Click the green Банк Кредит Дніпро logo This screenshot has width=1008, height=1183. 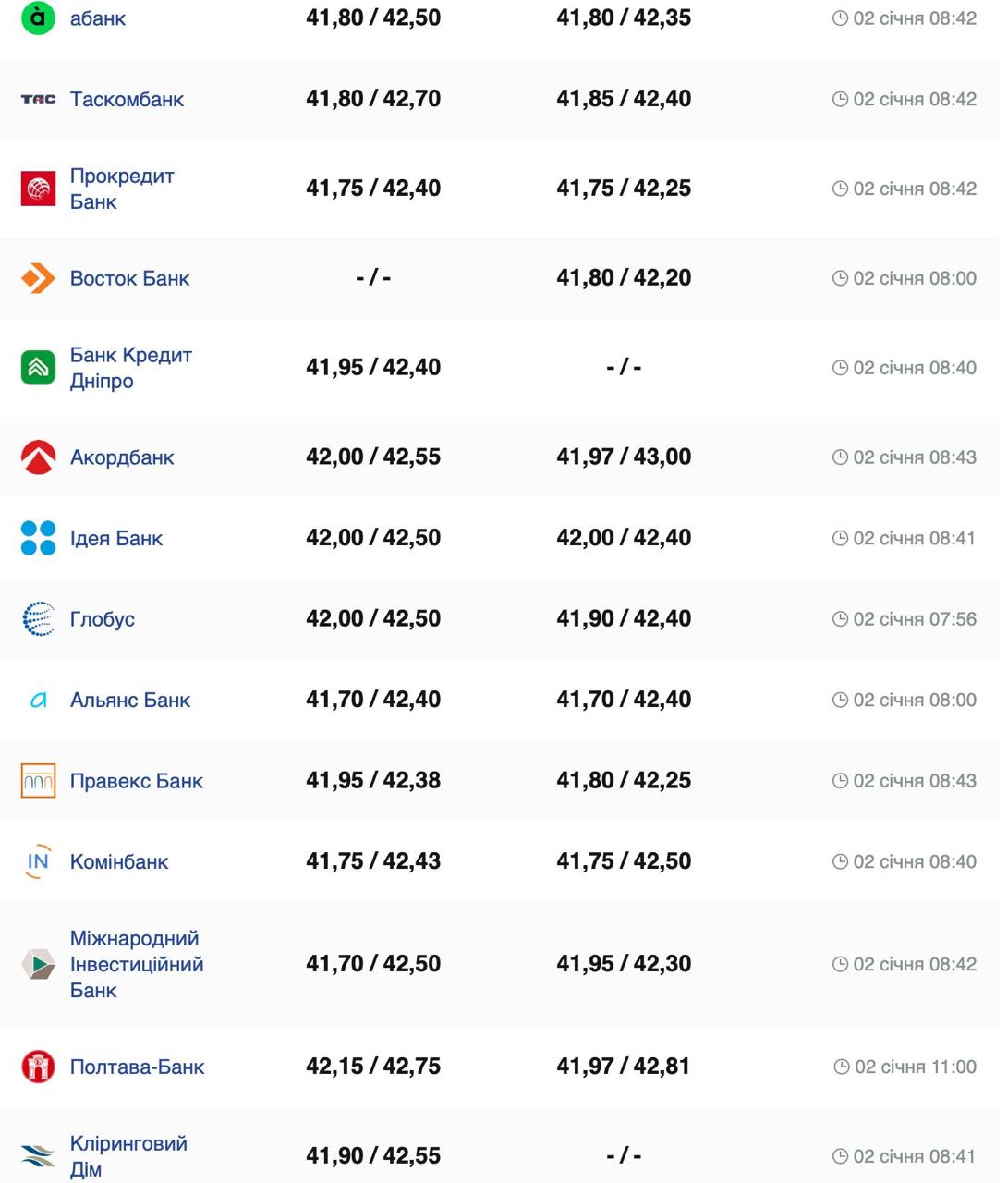(x=38, y=368)
